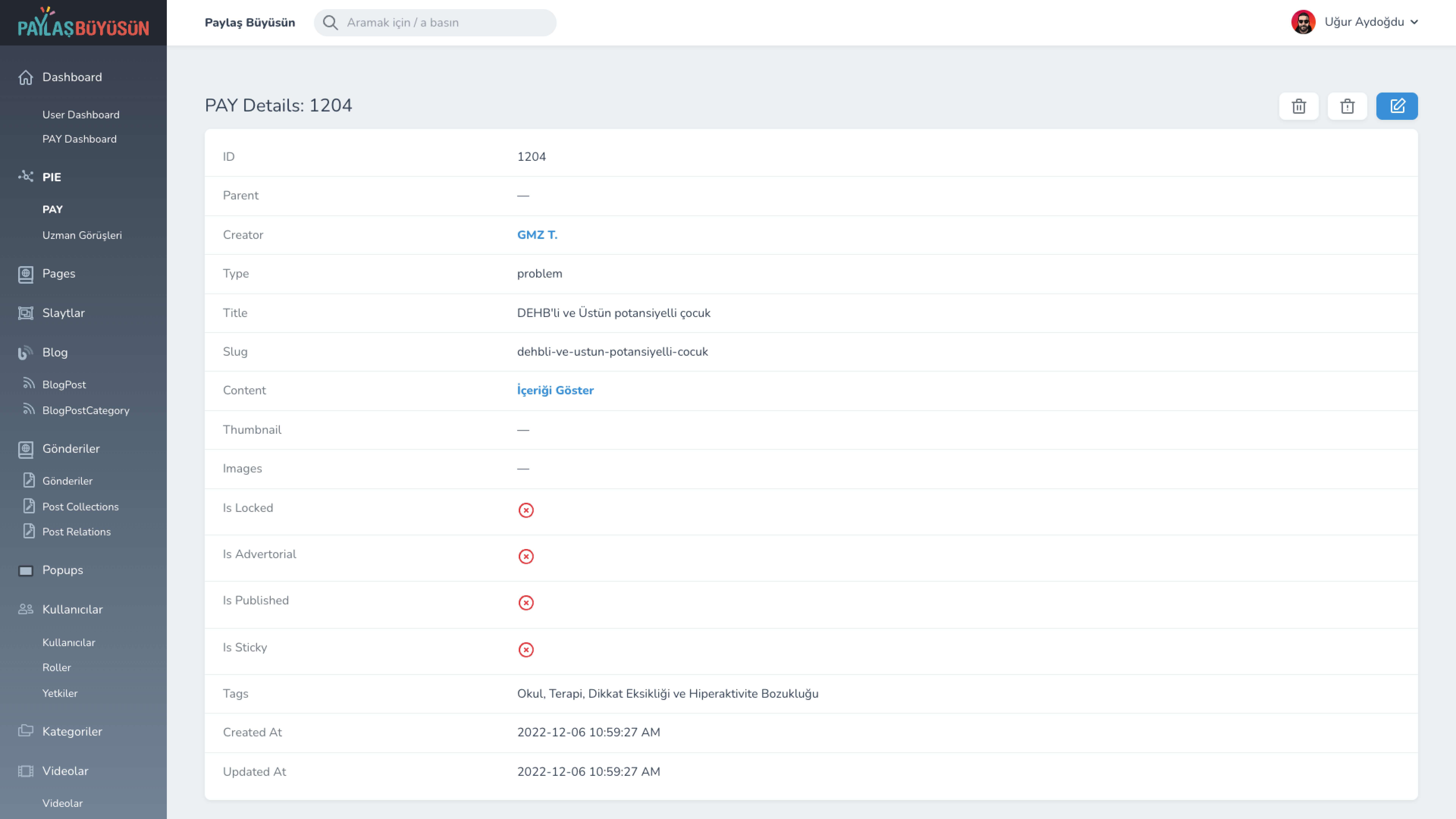1456x819 pixels.
Task: Click the RSS icon beside BlogPost
Action: (29, 384)
